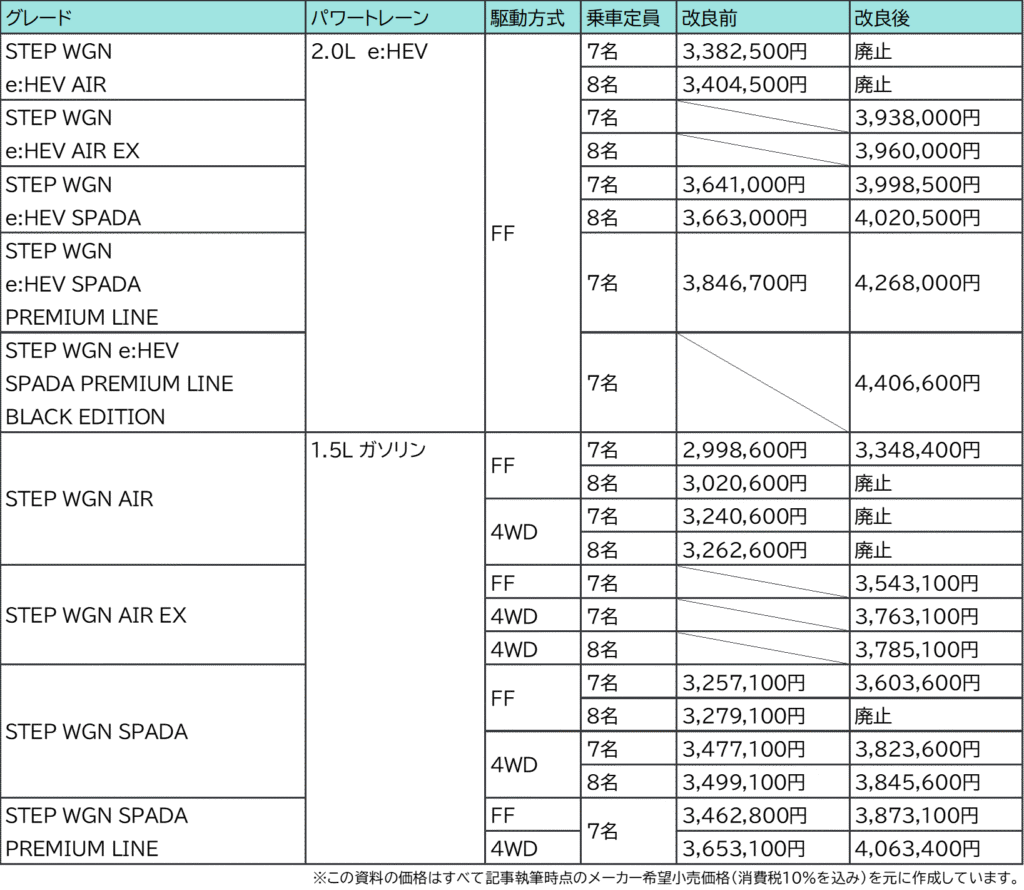1024x890 pixels.
Task: Click the 改良後 column header
Action: (936, 18)
